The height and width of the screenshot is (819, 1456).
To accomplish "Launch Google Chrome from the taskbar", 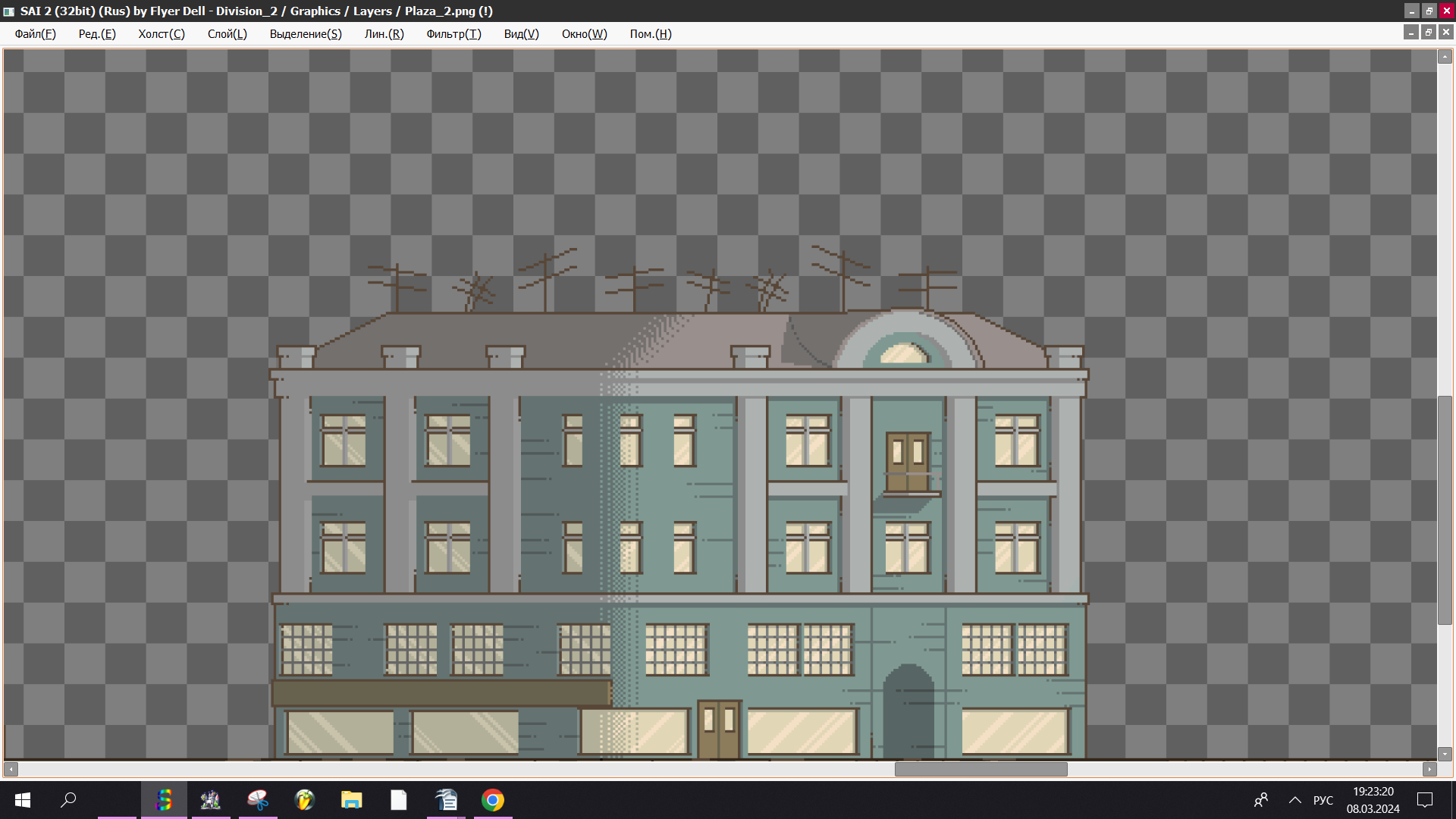I will [493, 800].
